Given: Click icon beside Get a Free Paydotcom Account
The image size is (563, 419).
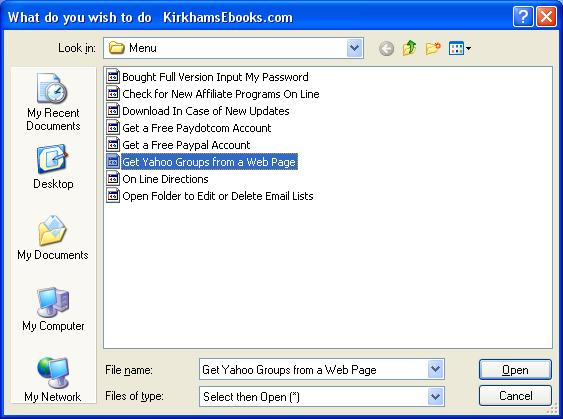Looking at the screenshot, I should pyautogui.click(x=113, y=127).
